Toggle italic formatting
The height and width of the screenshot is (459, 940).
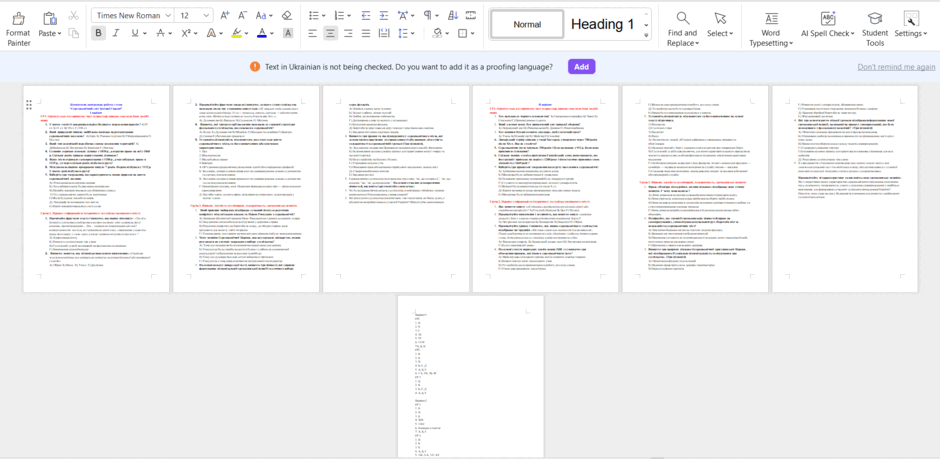click(x=116, y=34)
